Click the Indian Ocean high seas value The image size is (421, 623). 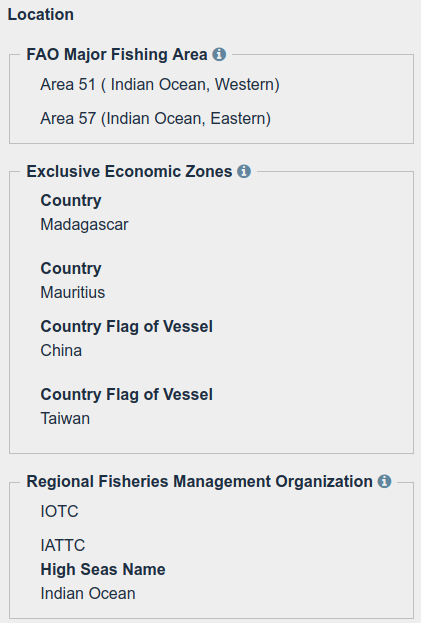tap(88, 594)
